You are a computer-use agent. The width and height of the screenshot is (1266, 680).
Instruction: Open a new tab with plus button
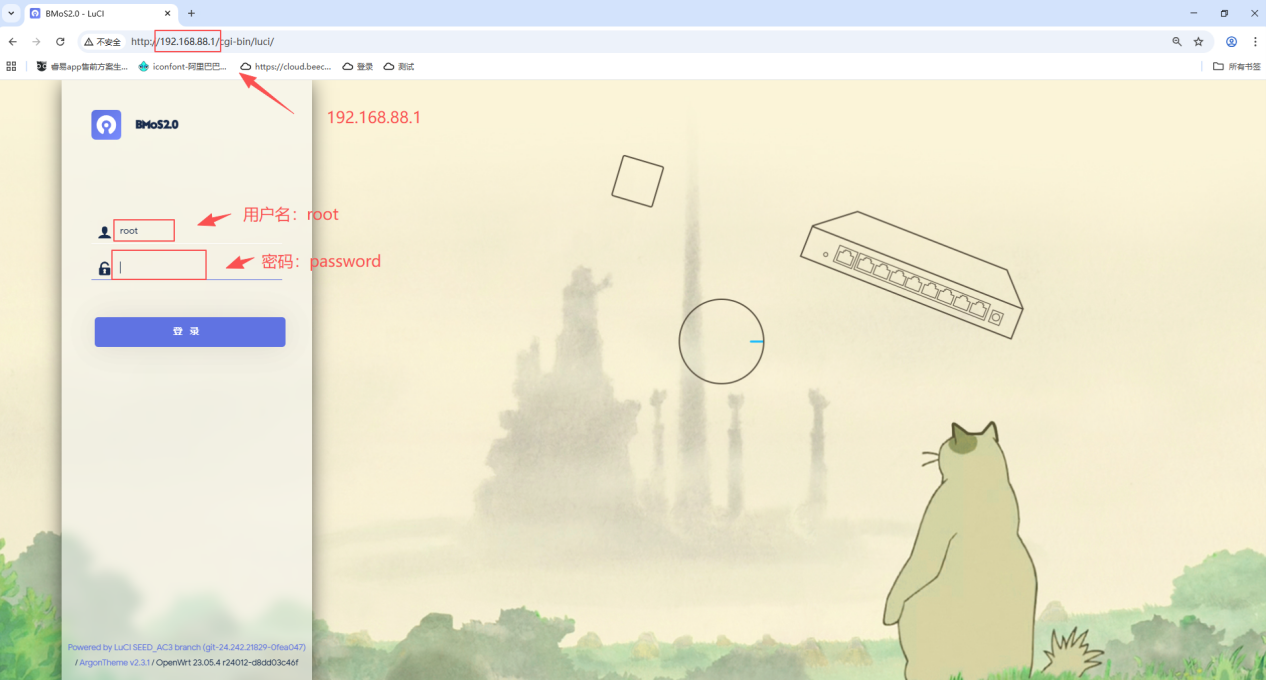click(x=191, y=13)
